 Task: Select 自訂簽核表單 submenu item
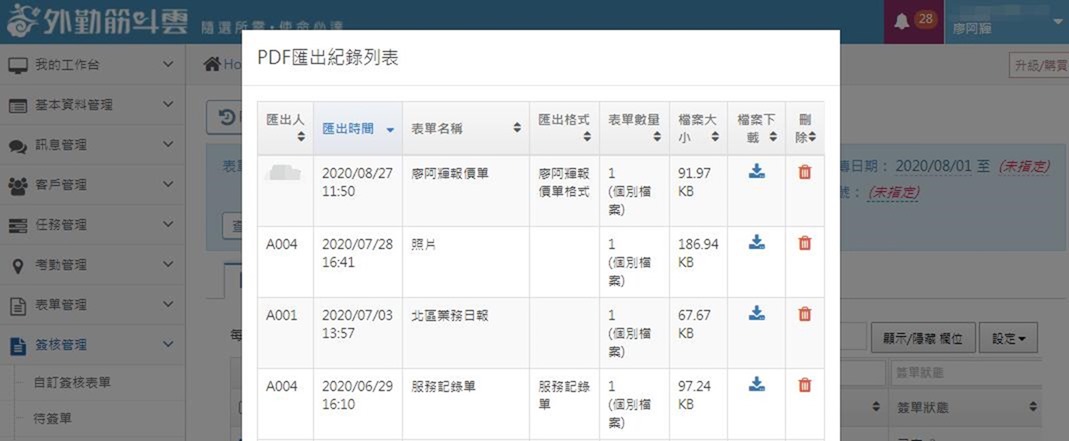[72, 382]
